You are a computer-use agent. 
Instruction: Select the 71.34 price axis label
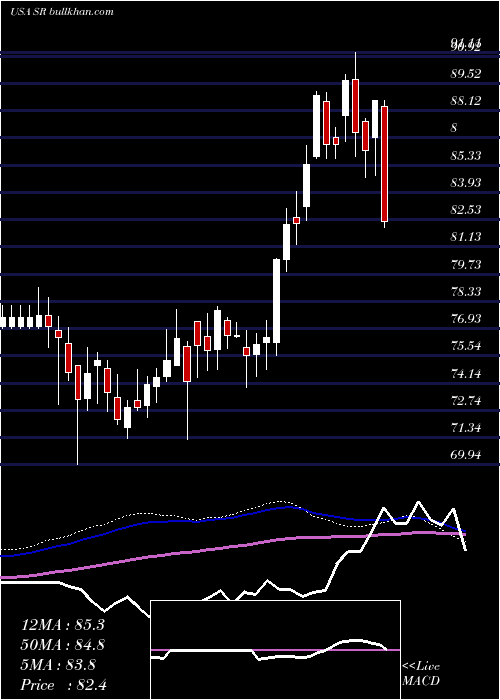(x=466, y=428)
